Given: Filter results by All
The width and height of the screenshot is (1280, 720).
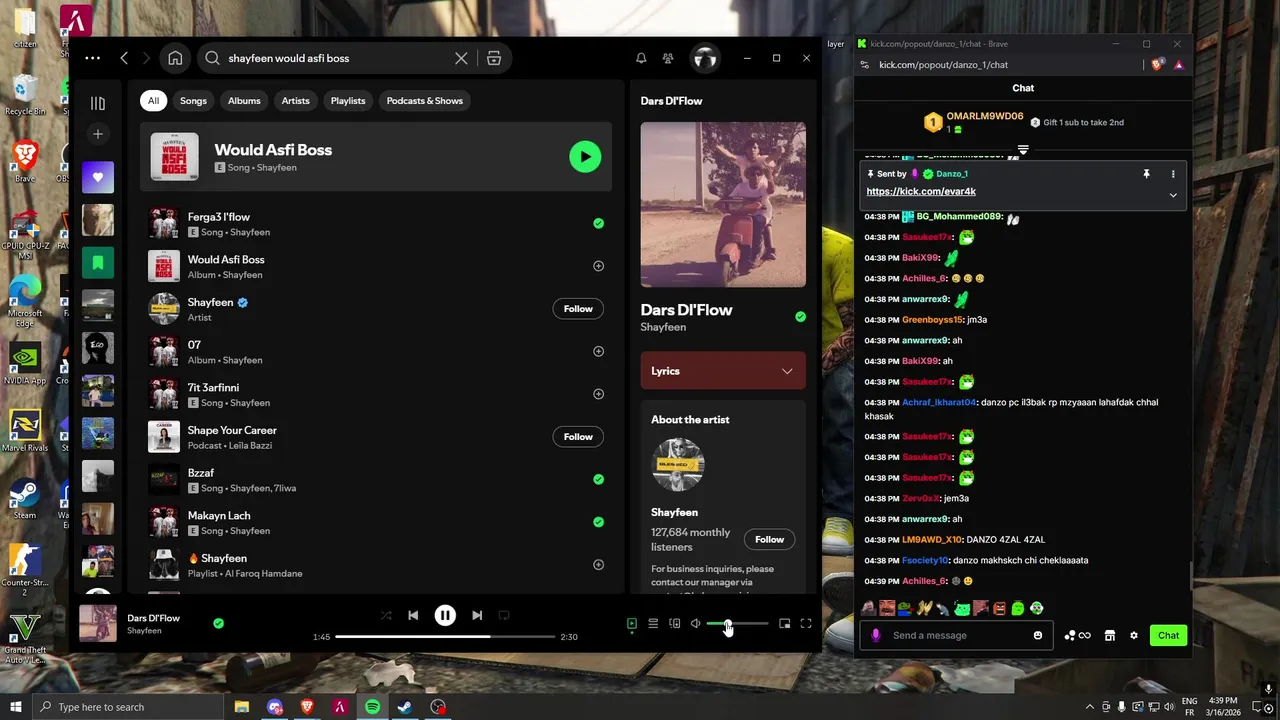Looking at the screenshot, I should pyautogui.click(x=153, y=100).
